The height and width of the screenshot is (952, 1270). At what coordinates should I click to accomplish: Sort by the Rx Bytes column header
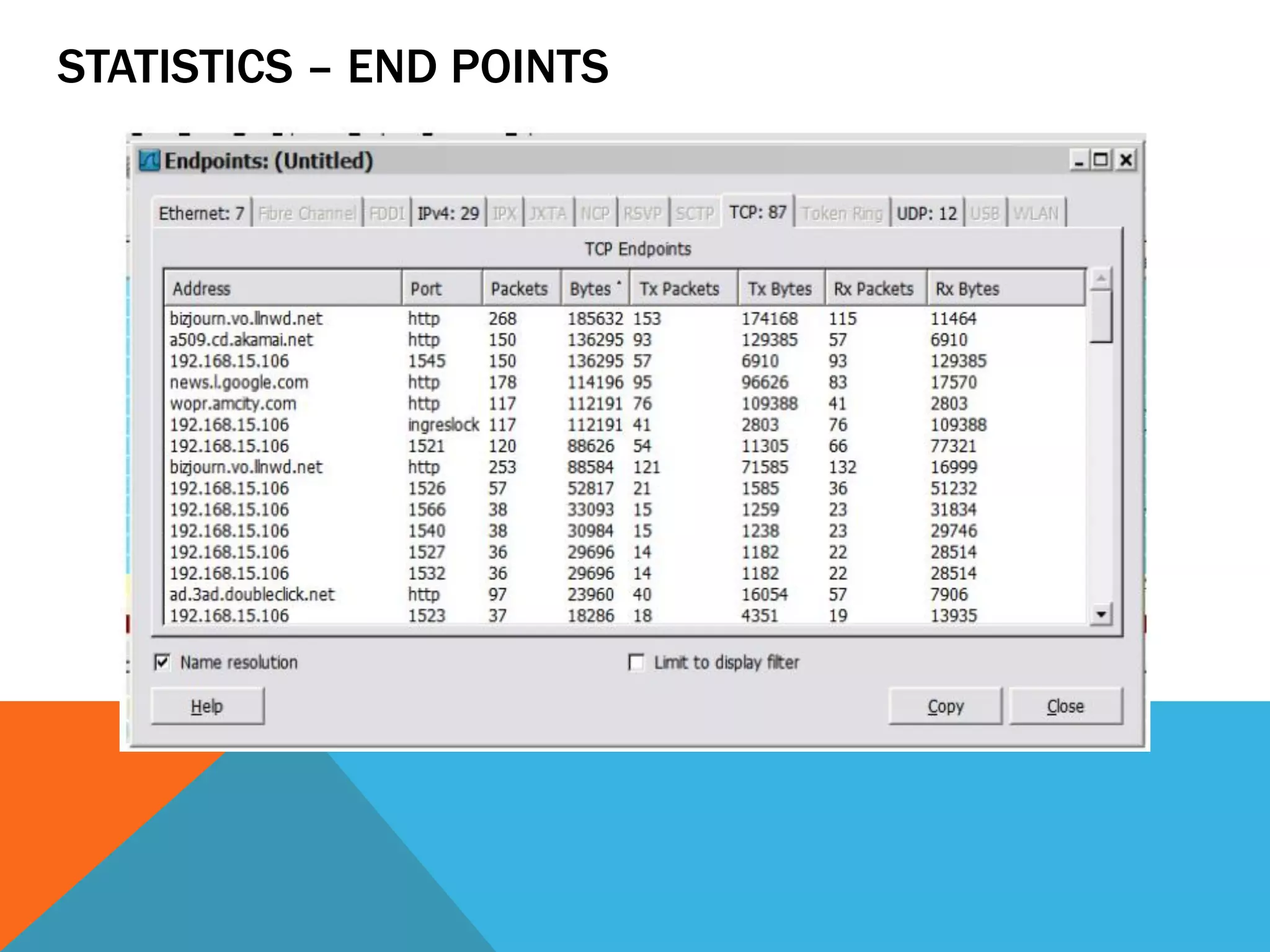pos(1006,288)
